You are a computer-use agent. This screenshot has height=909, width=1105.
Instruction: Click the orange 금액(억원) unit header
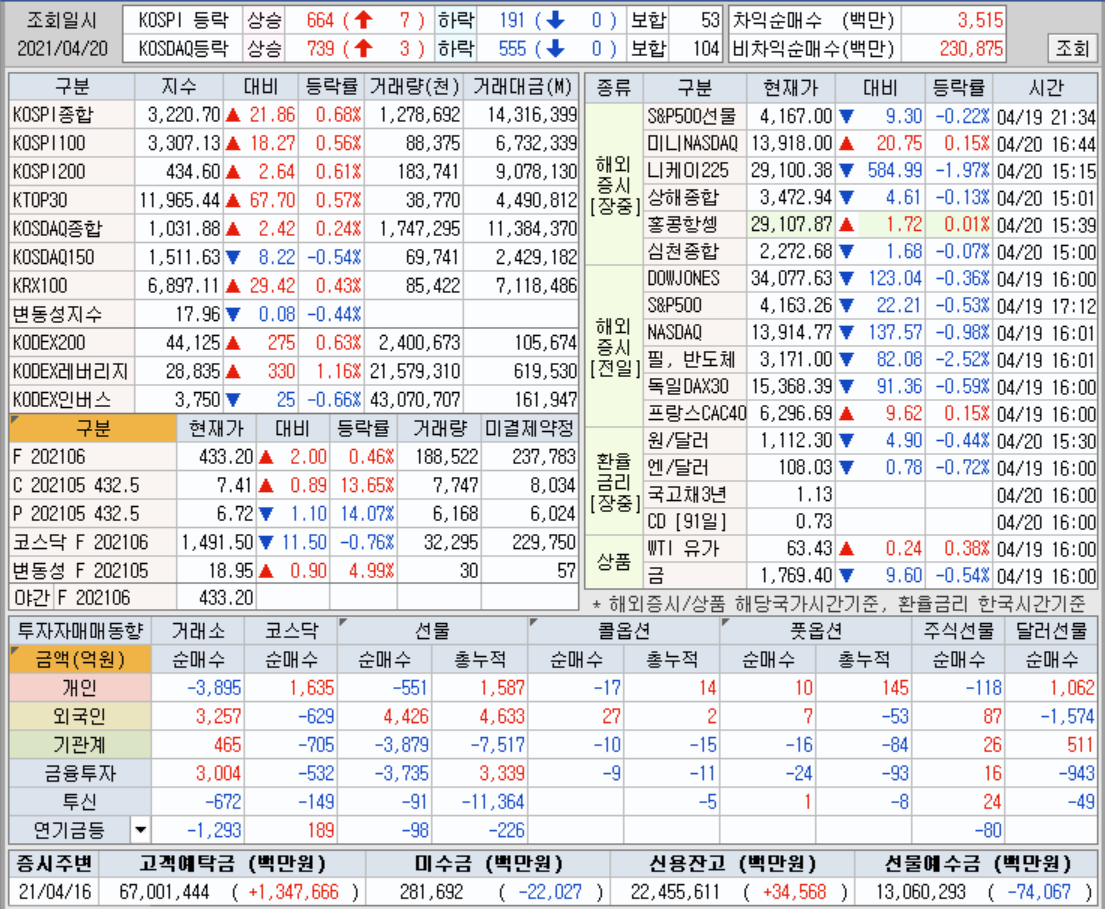point(80,660)
